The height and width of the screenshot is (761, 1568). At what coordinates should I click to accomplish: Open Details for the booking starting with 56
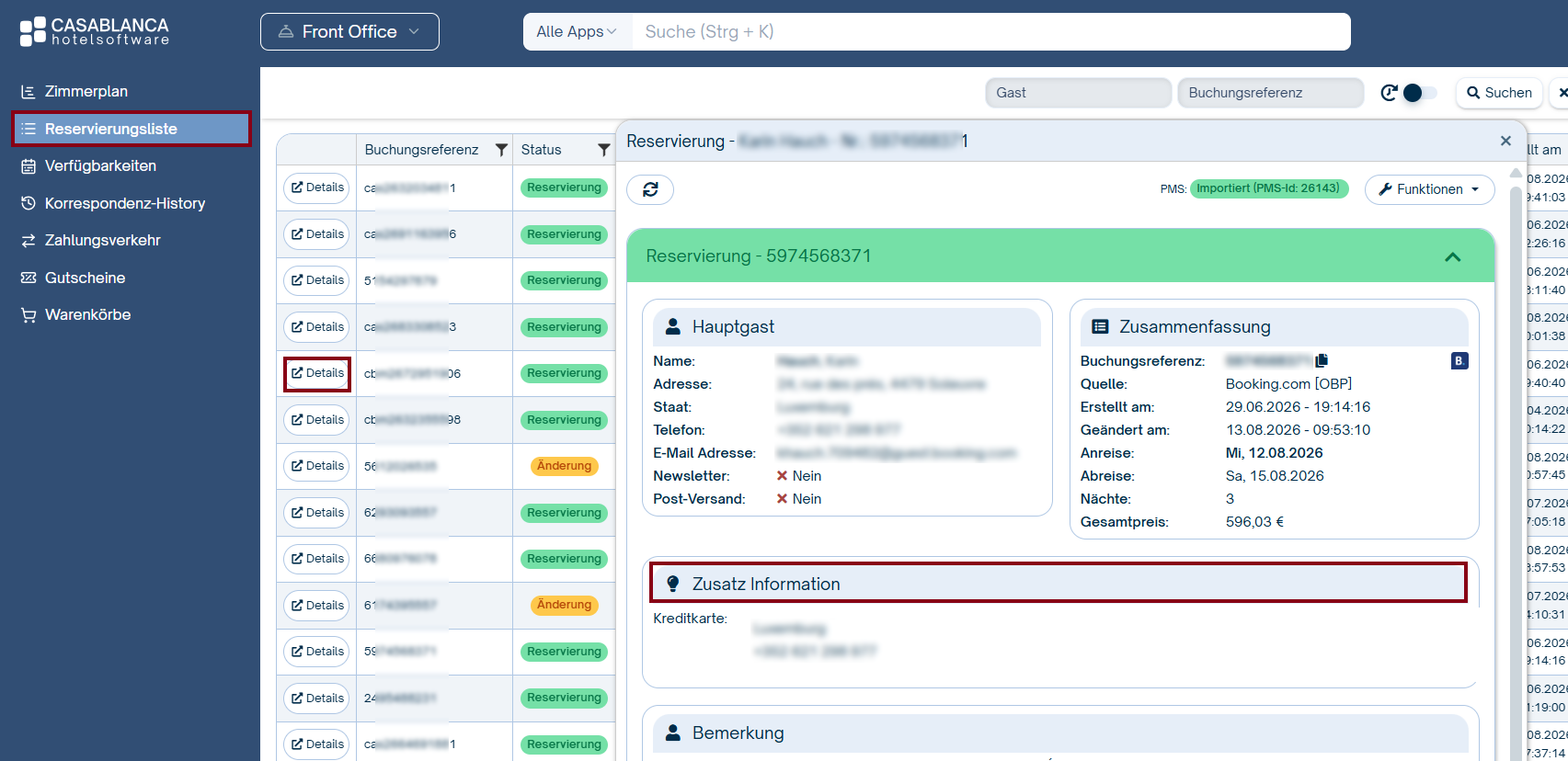coord(317,466)
